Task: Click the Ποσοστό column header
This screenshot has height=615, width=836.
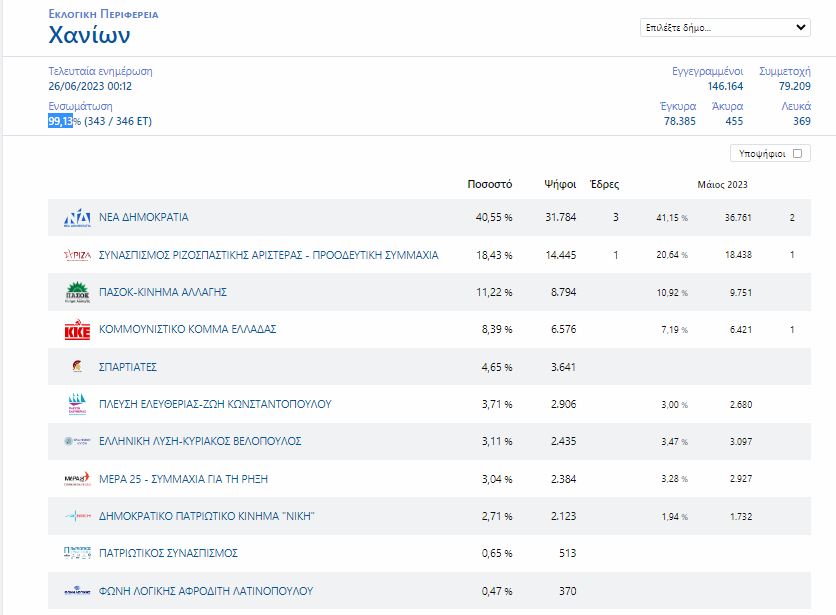Action: [489, 184]
